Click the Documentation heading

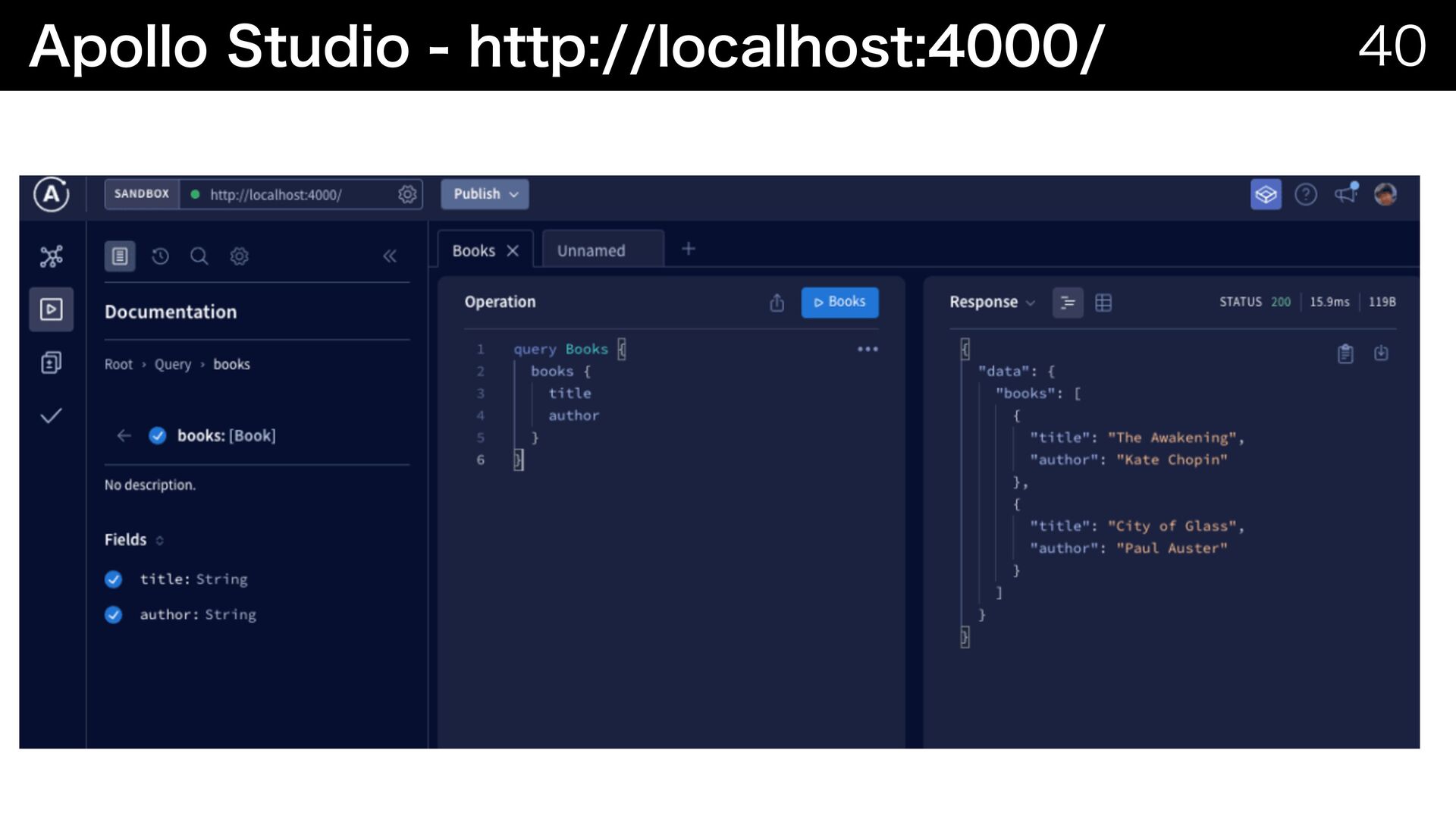click(171, 312)
